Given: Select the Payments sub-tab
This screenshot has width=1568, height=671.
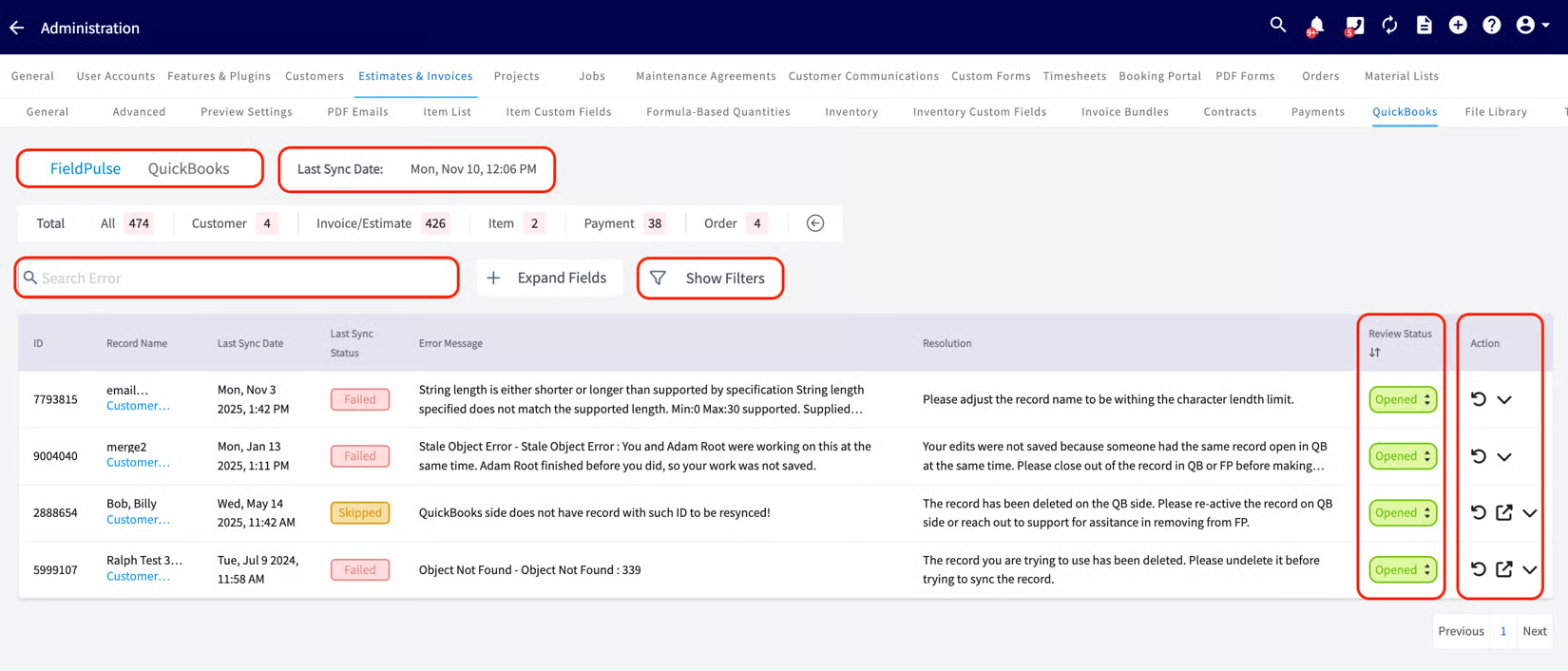Looking at the screenshot, I should click(1318, 111).
